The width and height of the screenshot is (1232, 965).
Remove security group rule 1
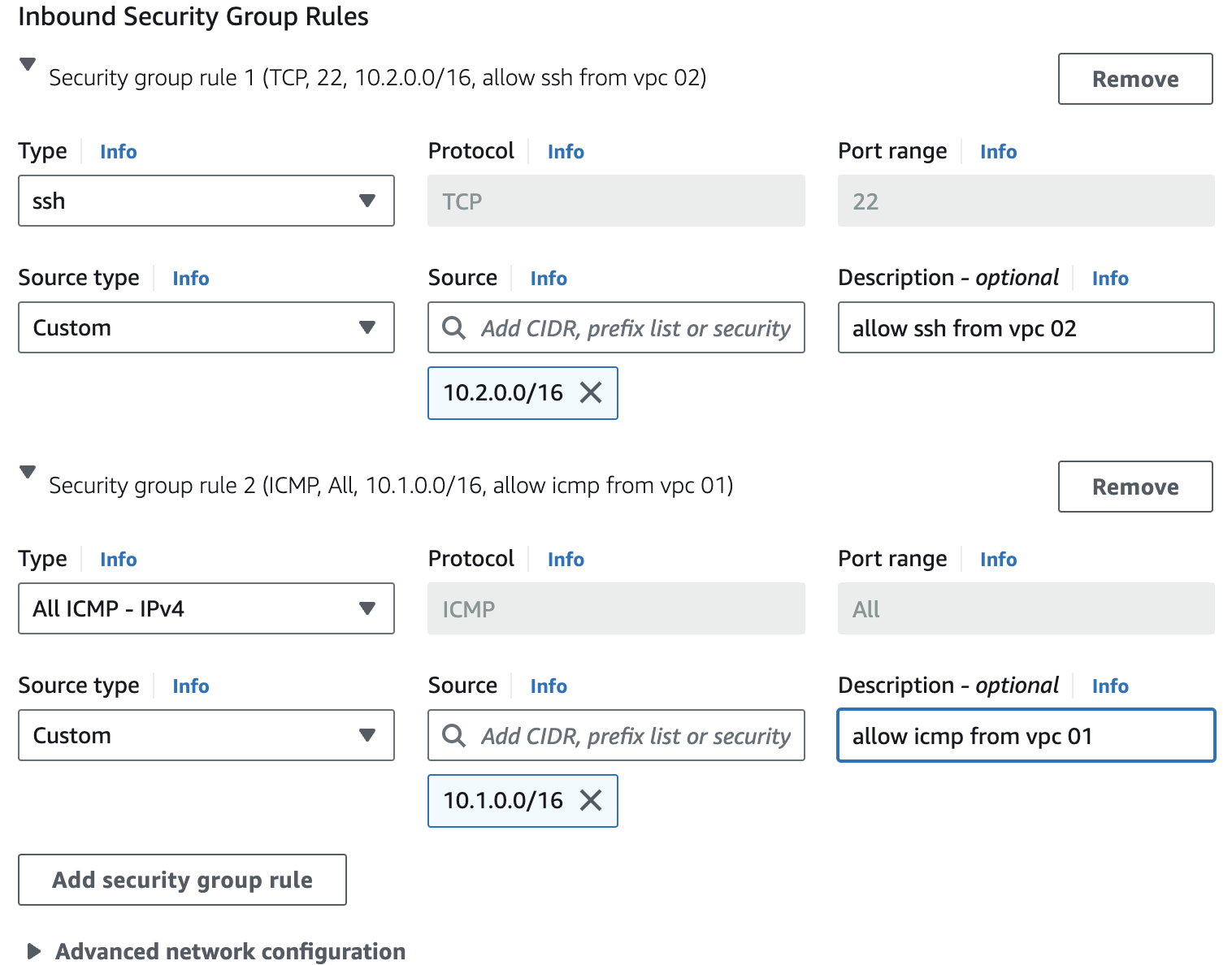(x=1134, y=79)
